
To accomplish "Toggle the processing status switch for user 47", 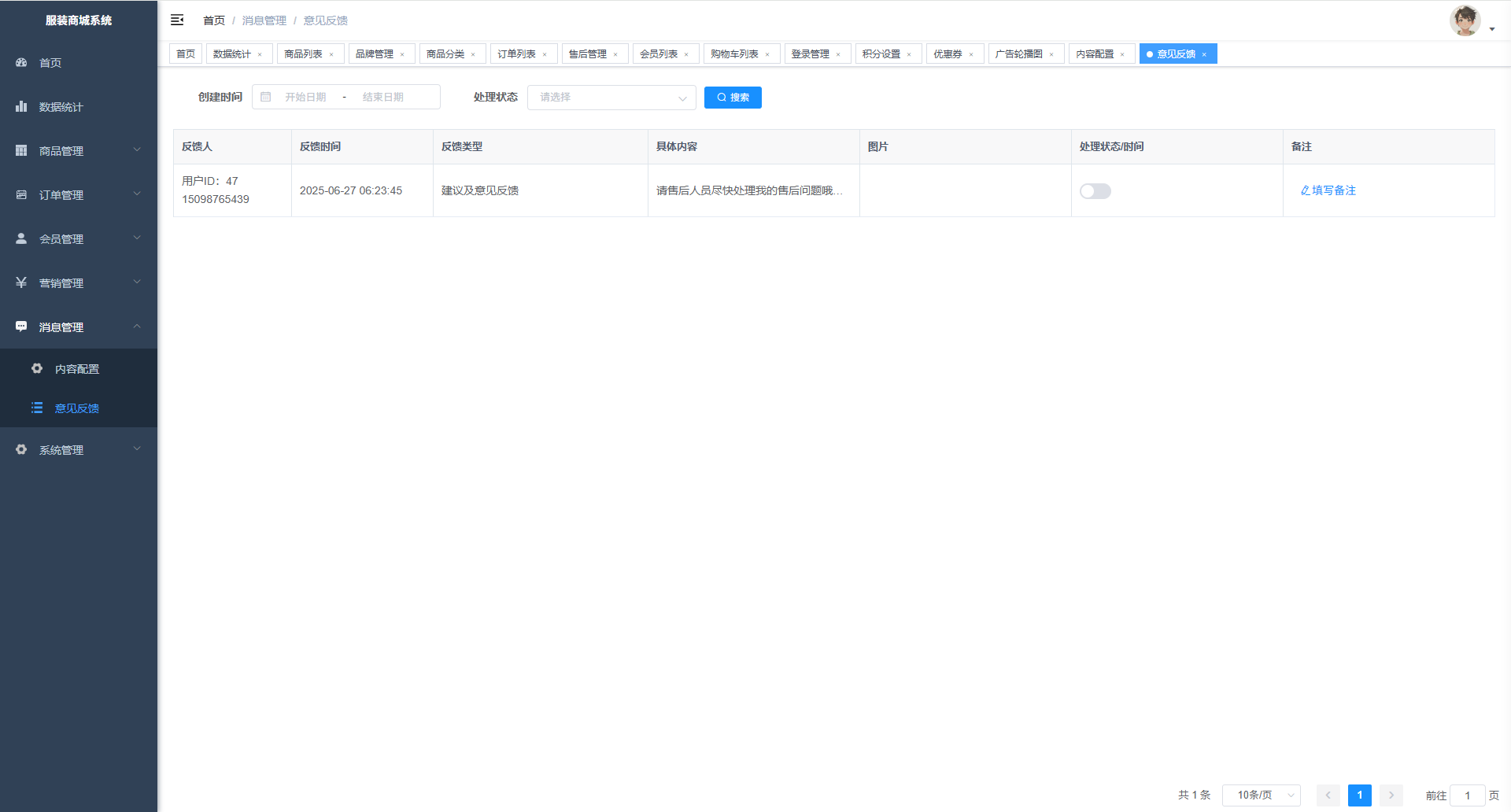I will pyautogui.click(x=1095, y=191).
